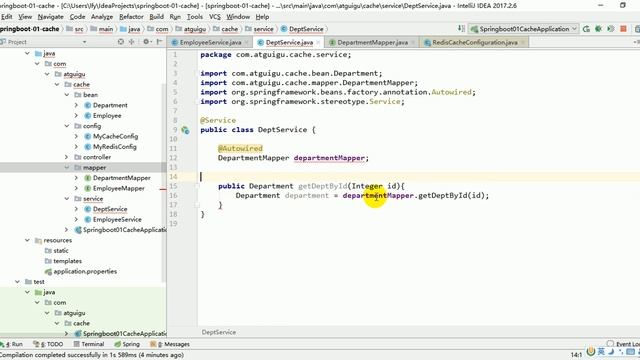Image resolution: width=640 pixels, height=360 pixels.
Task: Switch to the RedisCacheConfiguration.java tab
Action: click(x=475, y=42)
